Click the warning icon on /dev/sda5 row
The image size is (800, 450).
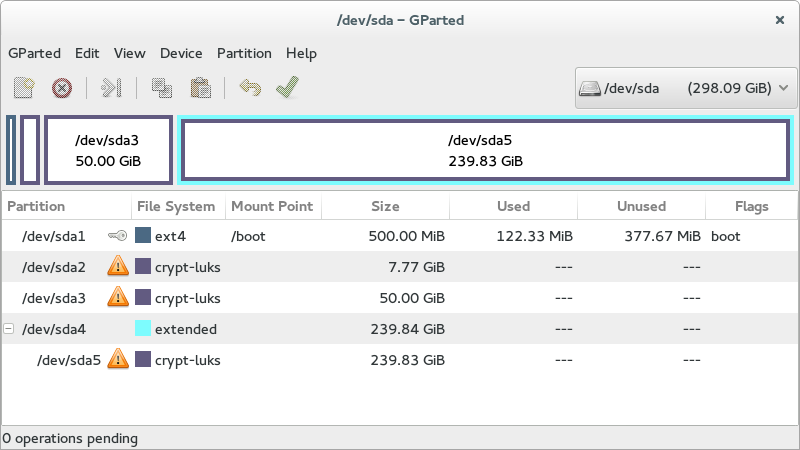[118, 359]
